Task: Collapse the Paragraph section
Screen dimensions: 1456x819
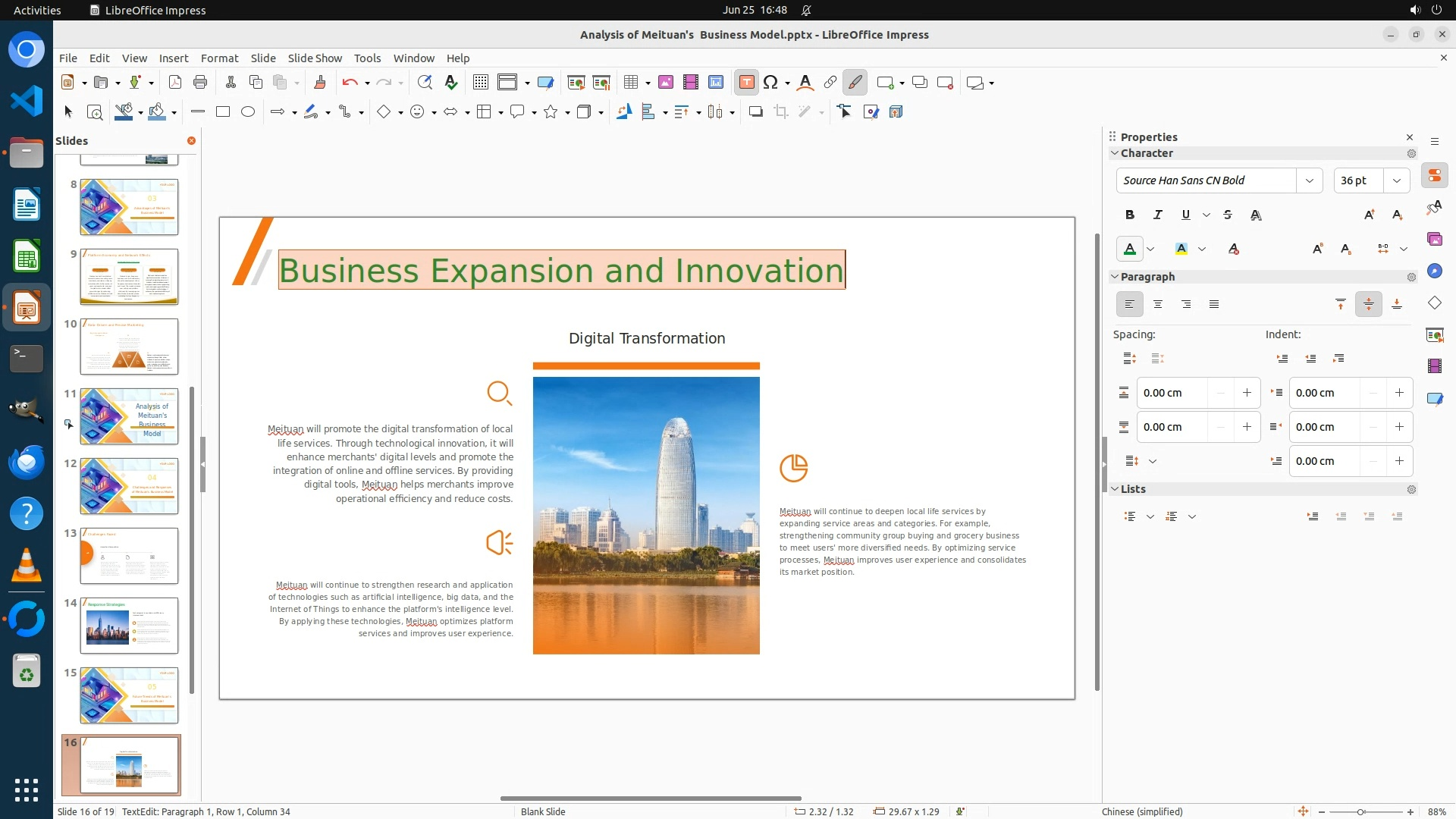Action: (x=1115, y=277)
